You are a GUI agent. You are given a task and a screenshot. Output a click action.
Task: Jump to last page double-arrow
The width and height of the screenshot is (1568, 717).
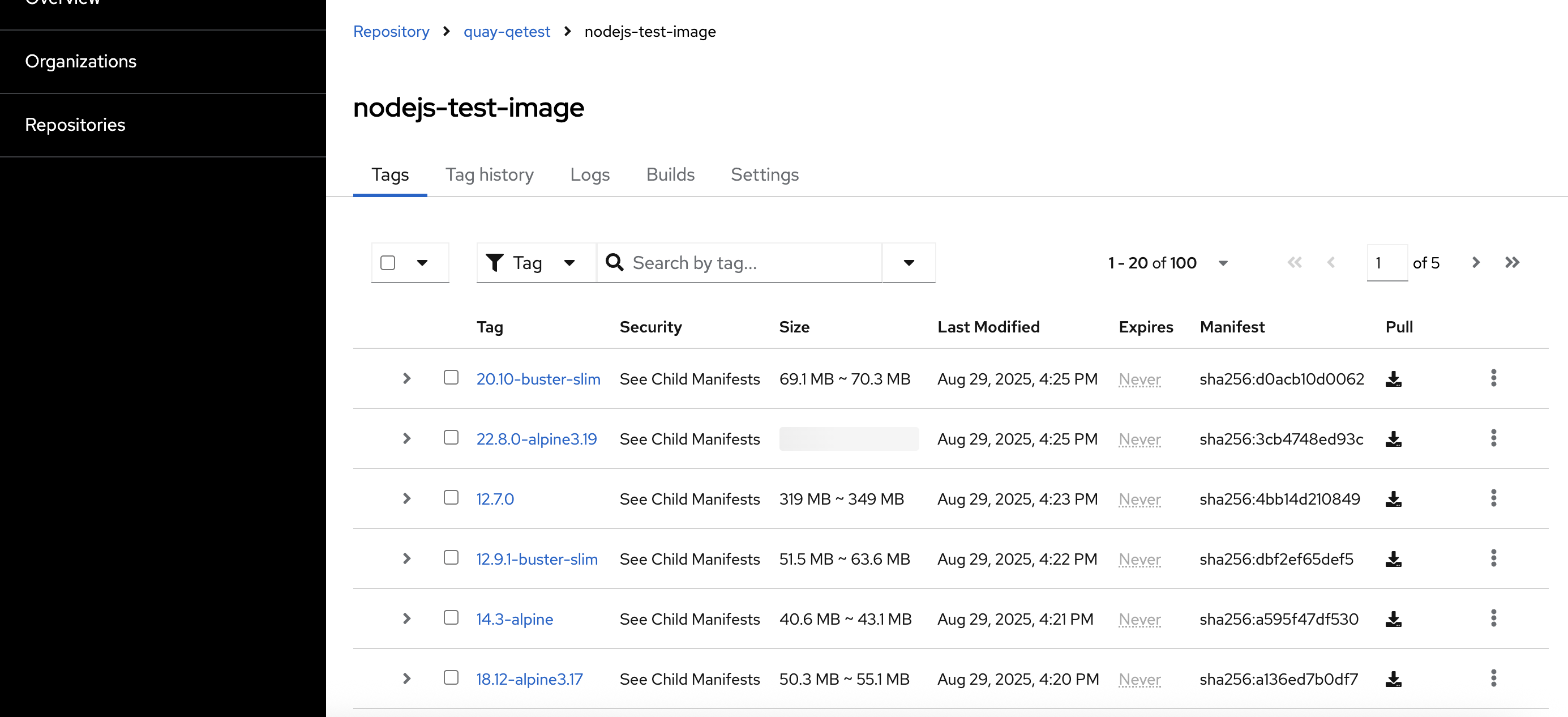1512,263
